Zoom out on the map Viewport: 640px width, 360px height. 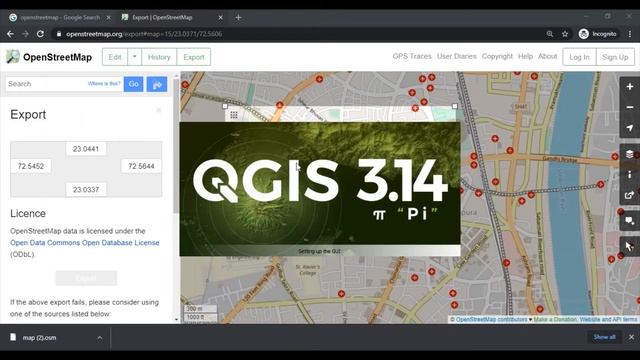(629, 107)
